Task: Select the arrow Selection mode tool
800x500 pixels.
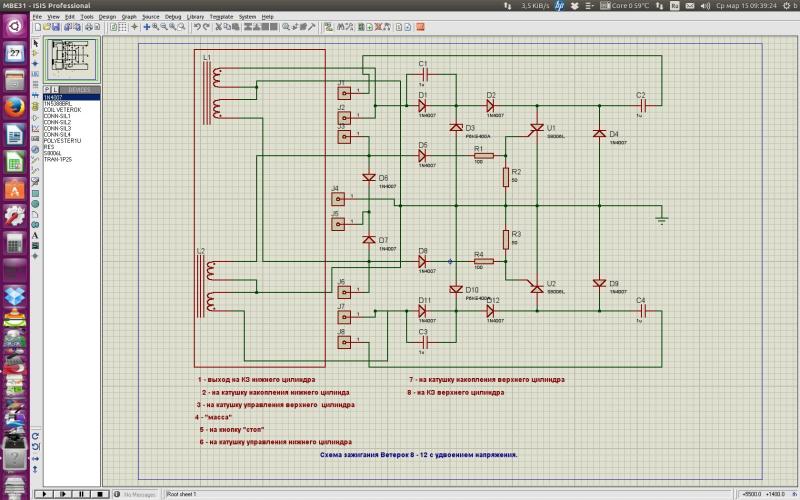Action: [36, 44]
